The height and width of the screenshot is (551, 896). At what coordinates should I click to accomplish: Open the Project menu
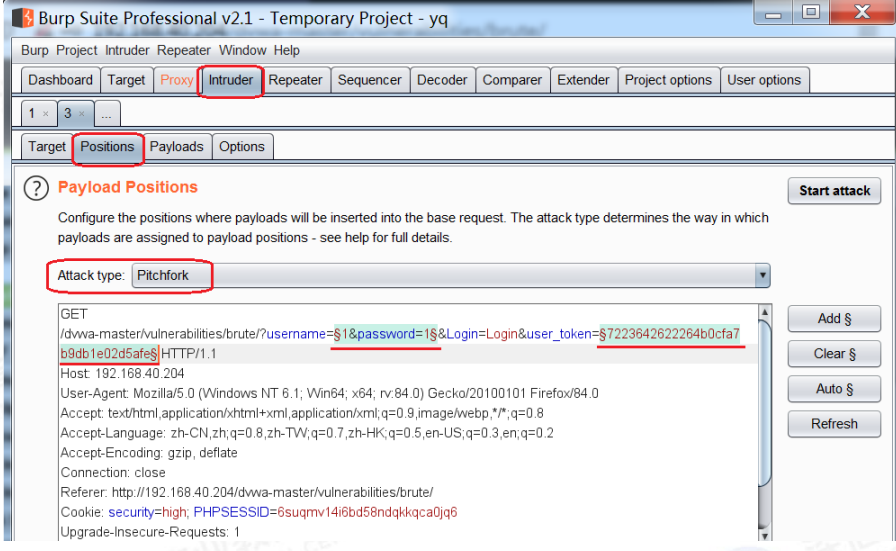coord(77,50)
